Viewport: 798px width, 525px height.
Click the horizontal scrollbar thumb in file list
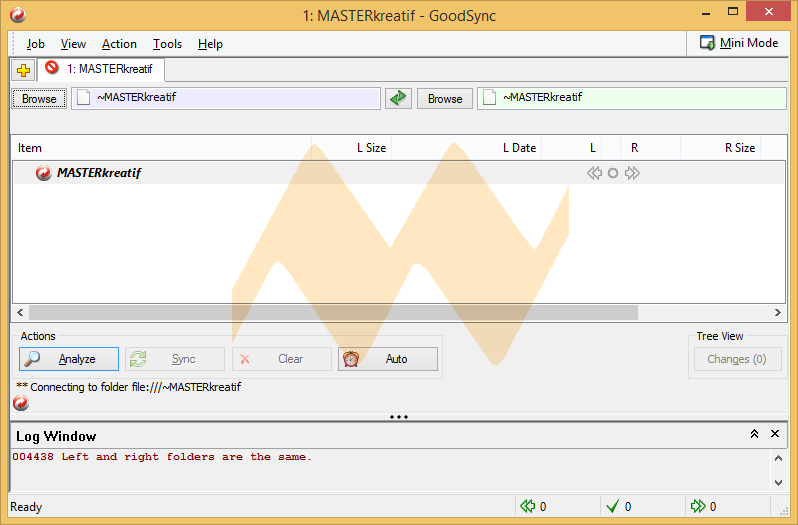[333, 312]
